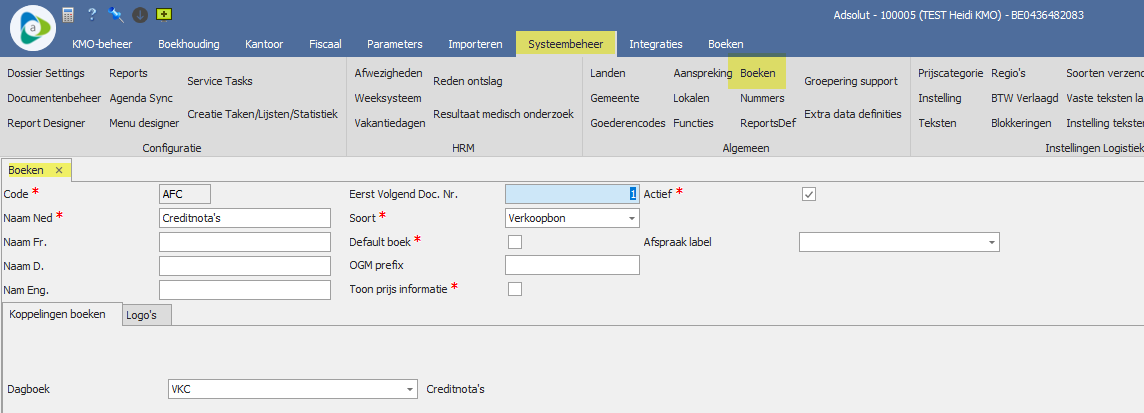Click the Code field containing AFC
The height and width of the screenshot is (413, 1144).
(185, 194)
